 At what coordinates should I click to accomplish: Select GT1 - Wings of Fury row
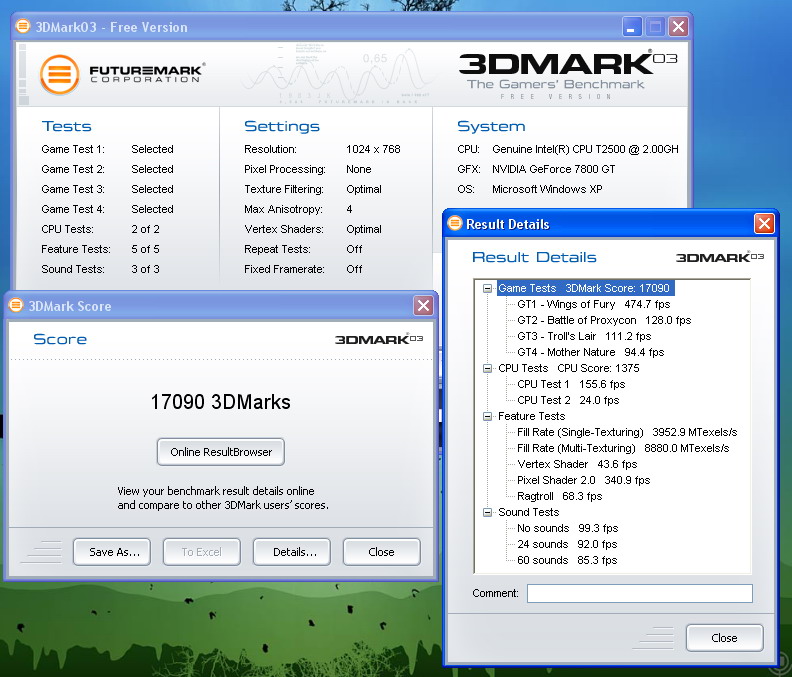pyautogui.click(x=593, y=304)
